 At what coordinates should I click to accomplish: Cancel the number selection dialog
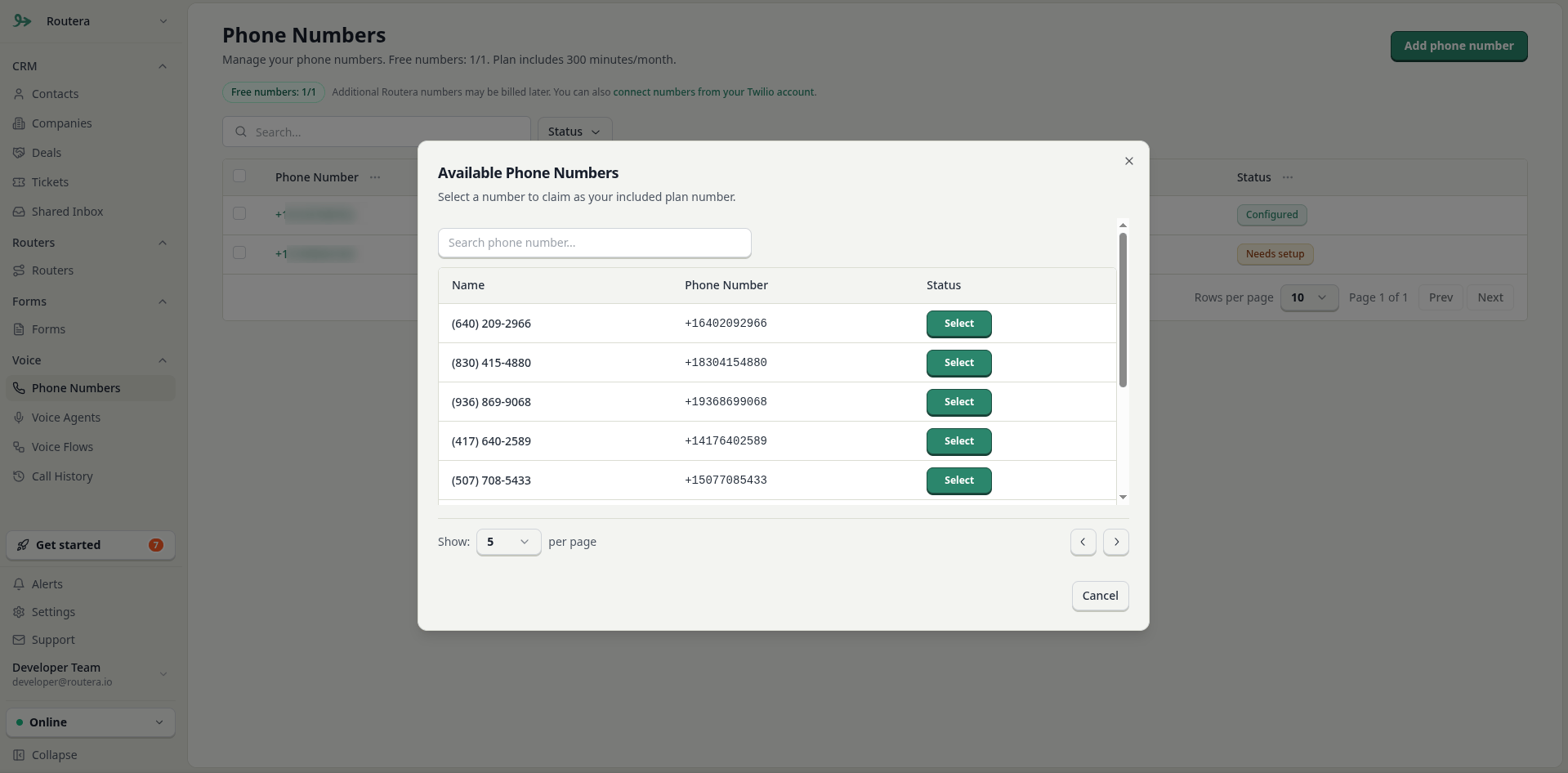[x=1100, y=596]
